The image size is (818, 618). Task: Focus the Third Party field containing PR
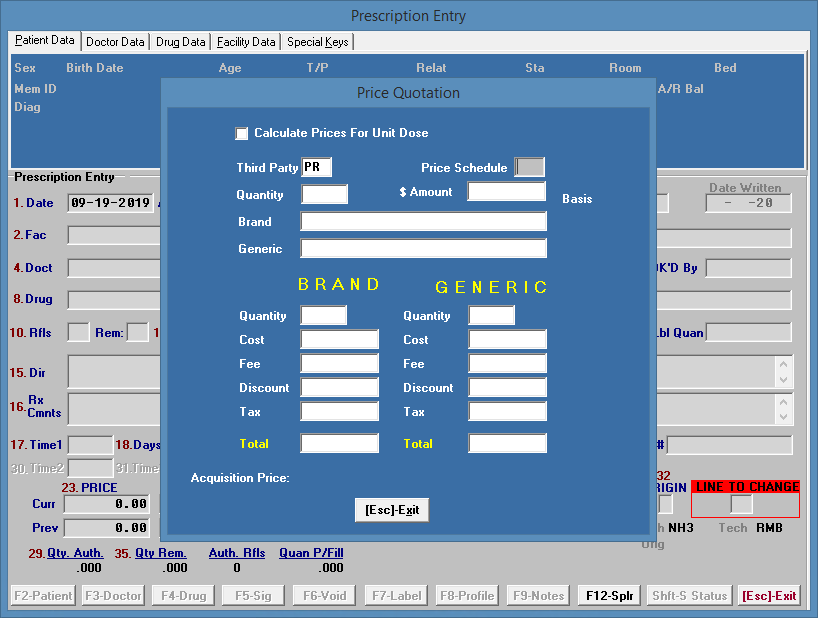[x=317, y=167]
